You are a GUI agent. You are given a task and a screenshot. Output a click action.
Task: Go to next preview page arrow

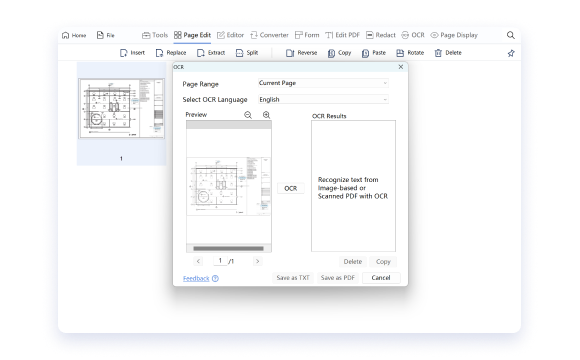click(257, 261)
